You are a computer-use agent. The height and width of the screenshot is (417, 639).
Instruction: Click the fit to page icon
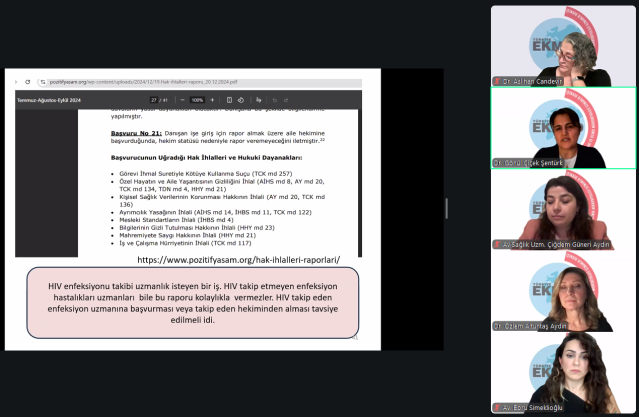[229, 100]
